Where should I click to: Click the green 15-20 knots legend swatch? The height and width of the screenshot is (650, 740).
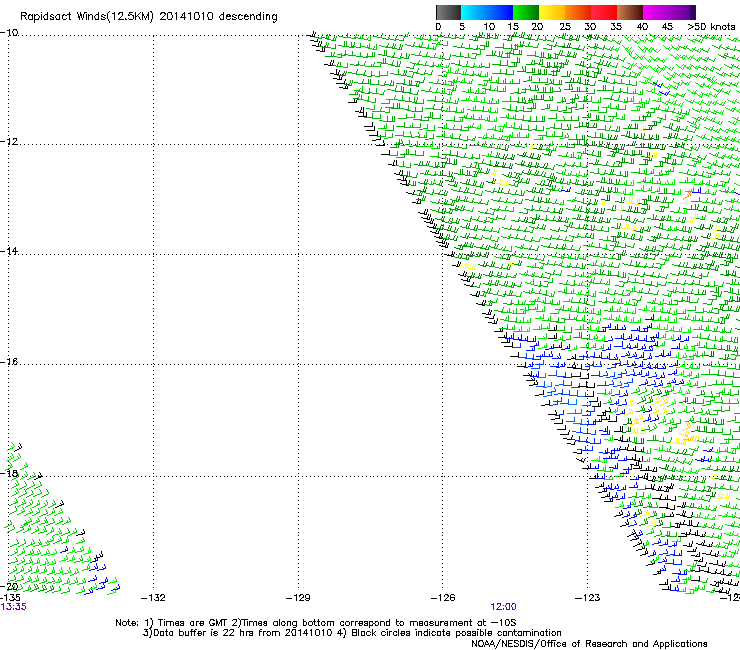[526, 12]
